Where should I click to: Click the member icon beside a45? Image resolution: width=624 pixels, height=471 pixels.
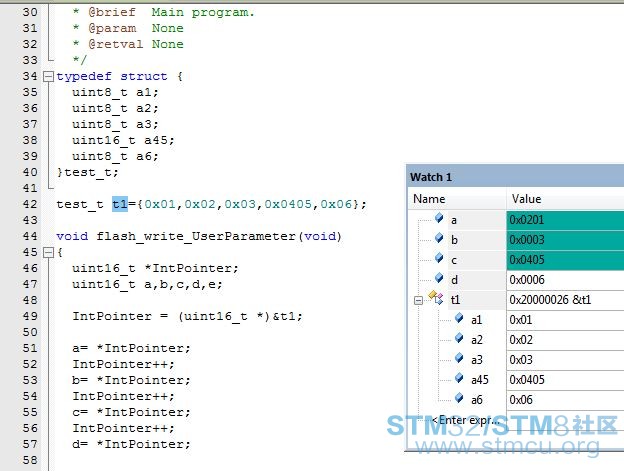pos(459,378)
